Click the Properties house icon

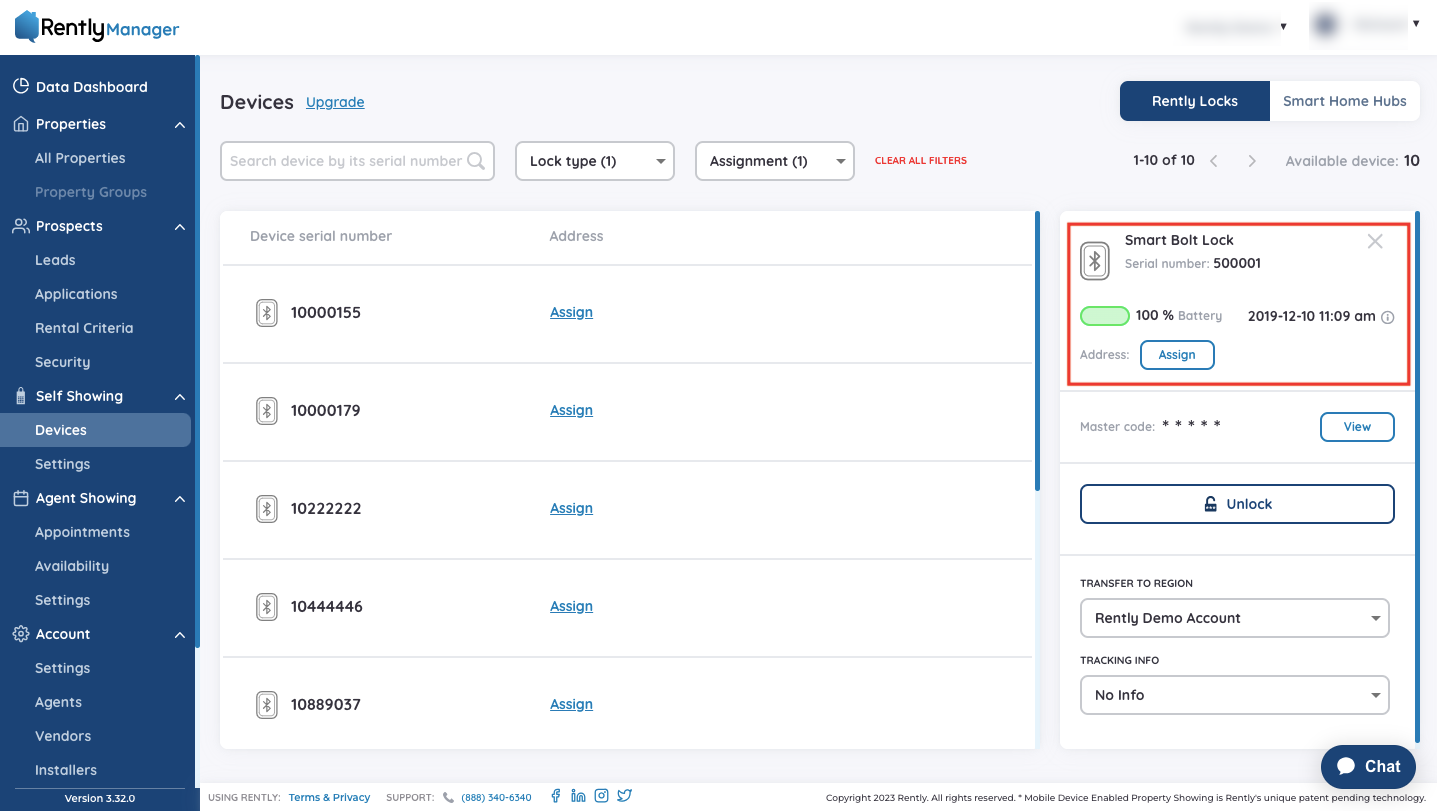[20, 124]
